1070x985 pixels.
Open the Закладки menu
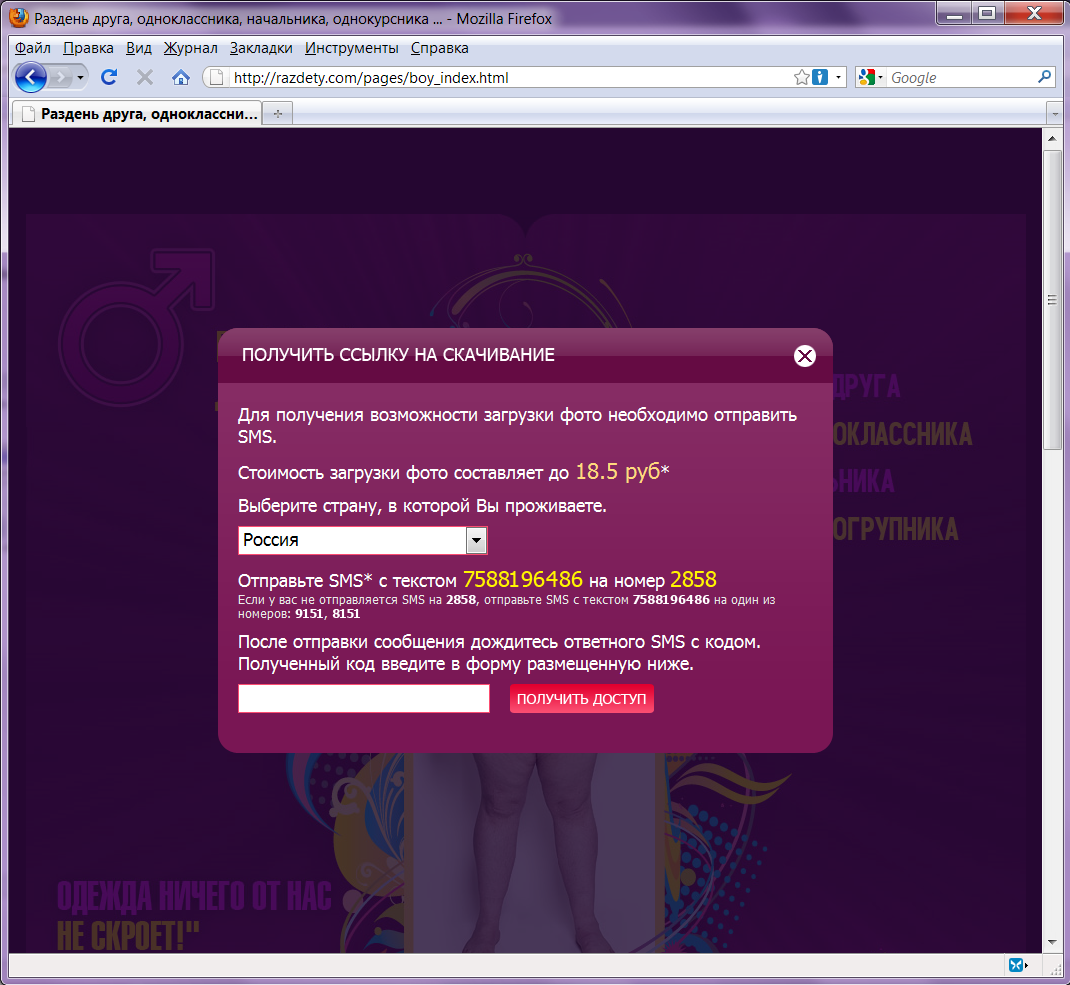point(261,48)
